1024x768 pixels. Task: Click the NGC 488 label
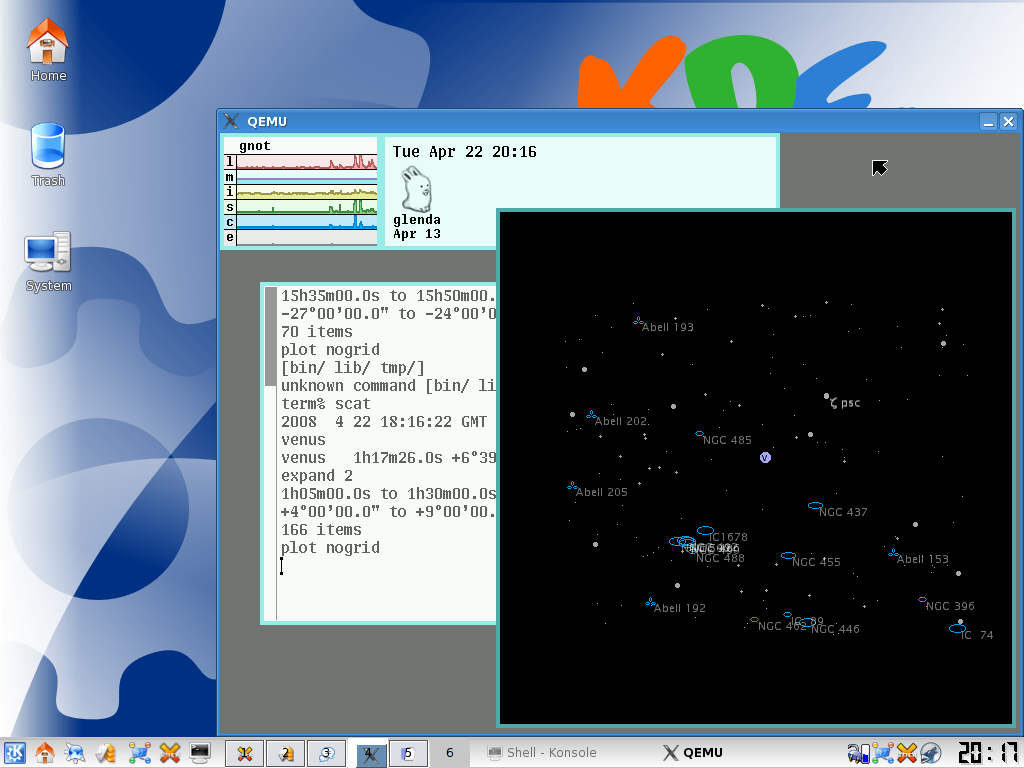(720, 558)
